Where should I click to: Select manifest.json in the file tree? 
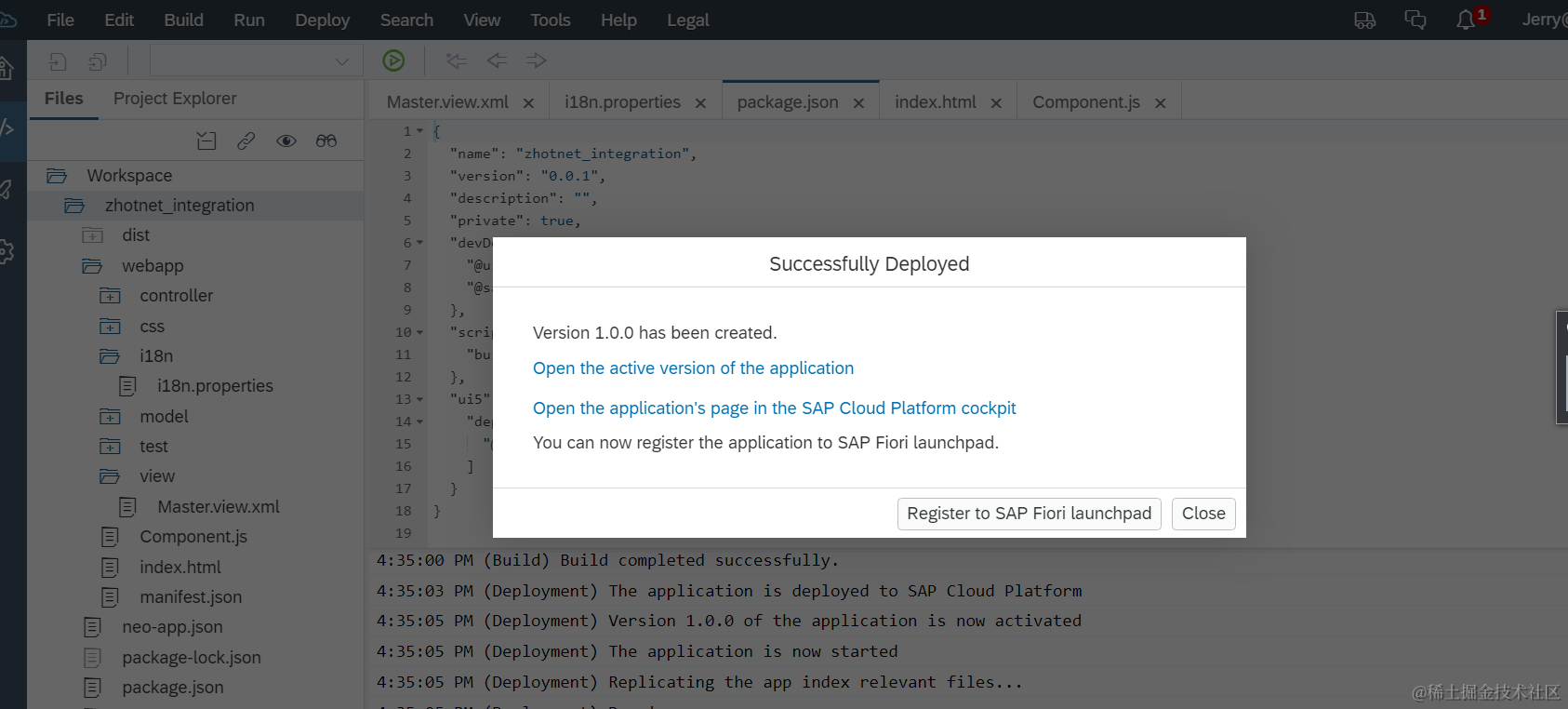click(x=191, y=597)
